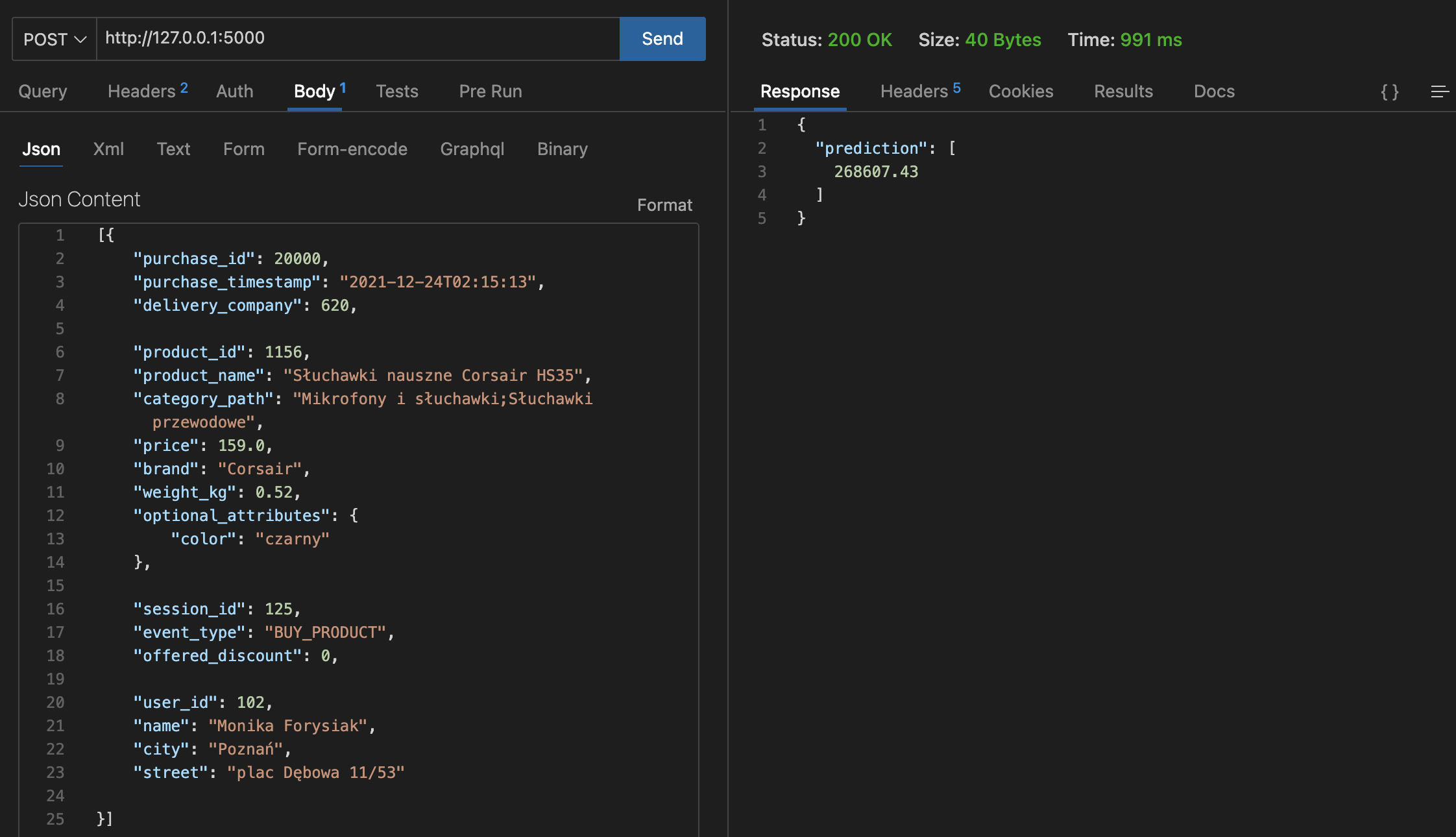The image size is (1456, 837).
Task: Open the Docs tab
Action: 1215,91
